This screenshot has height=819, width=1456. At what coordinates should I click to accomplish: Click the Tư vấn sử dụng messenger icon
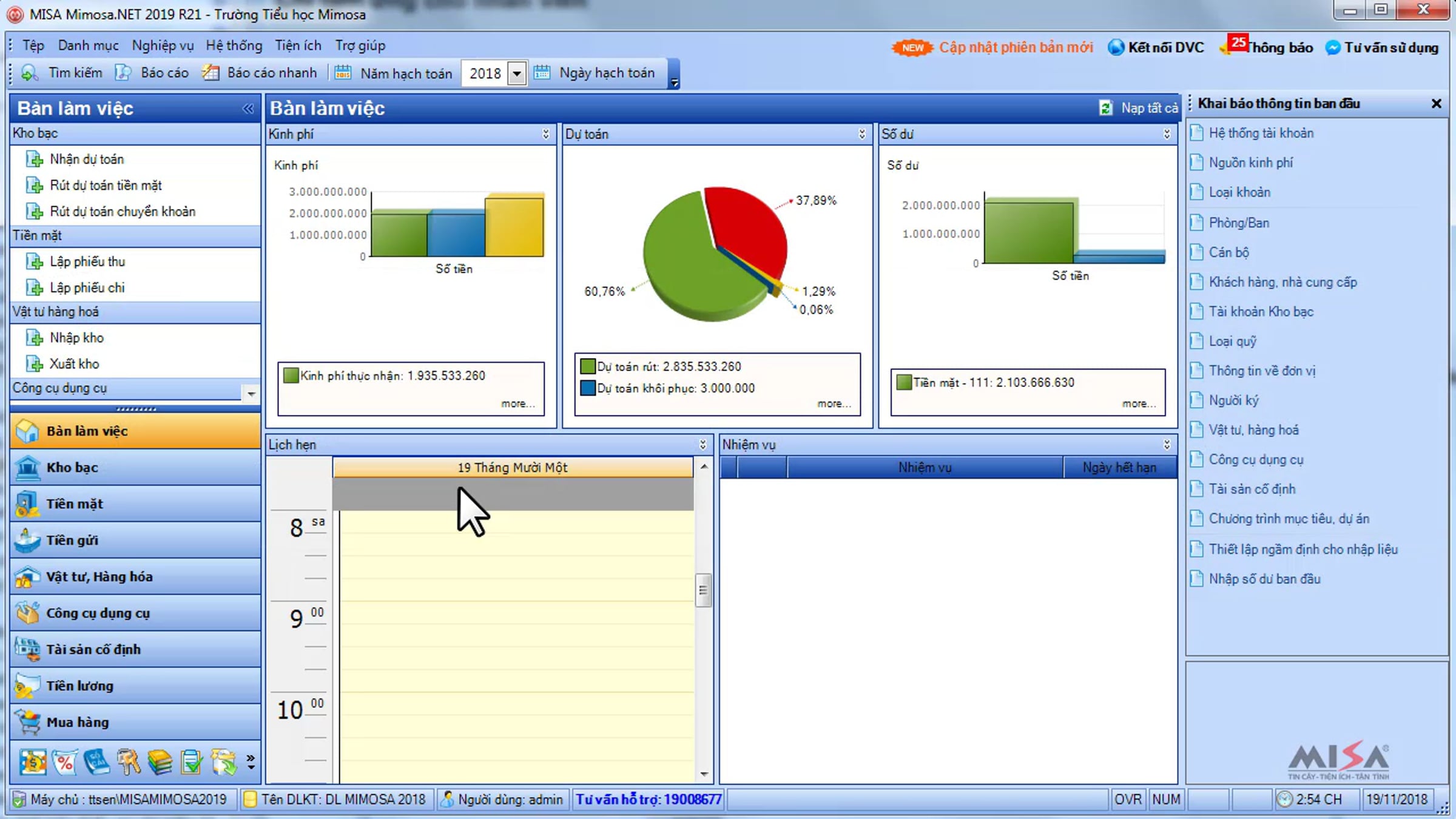(1333, 47)
